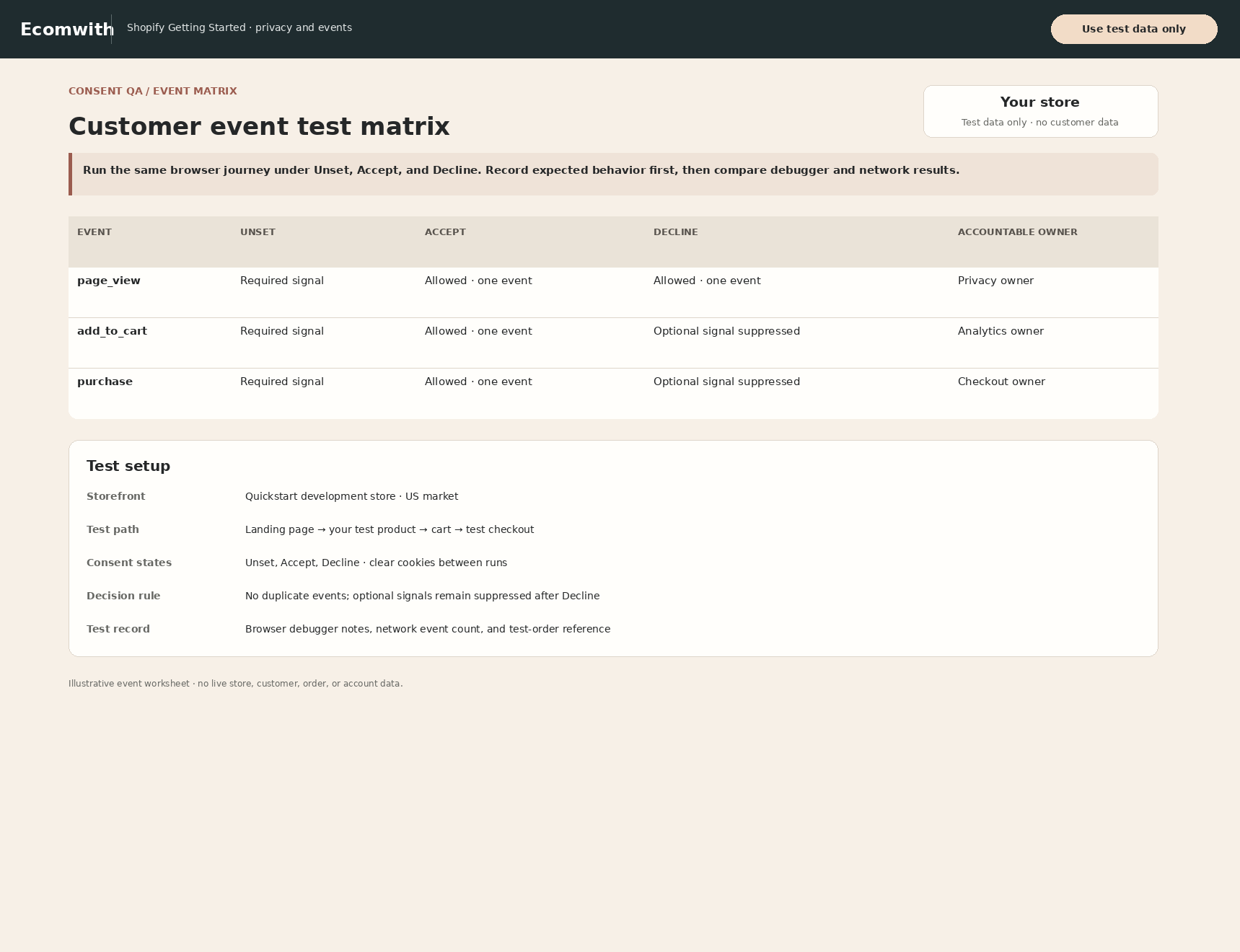Screen dimensions: 1240x952
Task: Select the Browser debugger notes value
Action: (428, 629)
